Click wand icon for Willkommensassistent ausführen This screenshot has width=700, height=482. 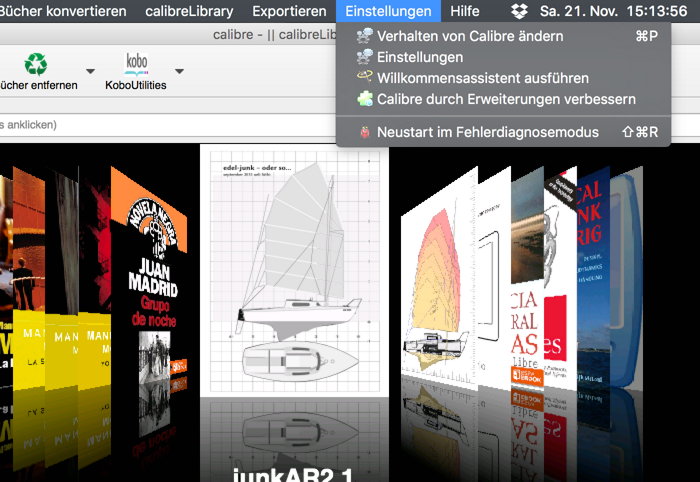(x=364, y=78)
